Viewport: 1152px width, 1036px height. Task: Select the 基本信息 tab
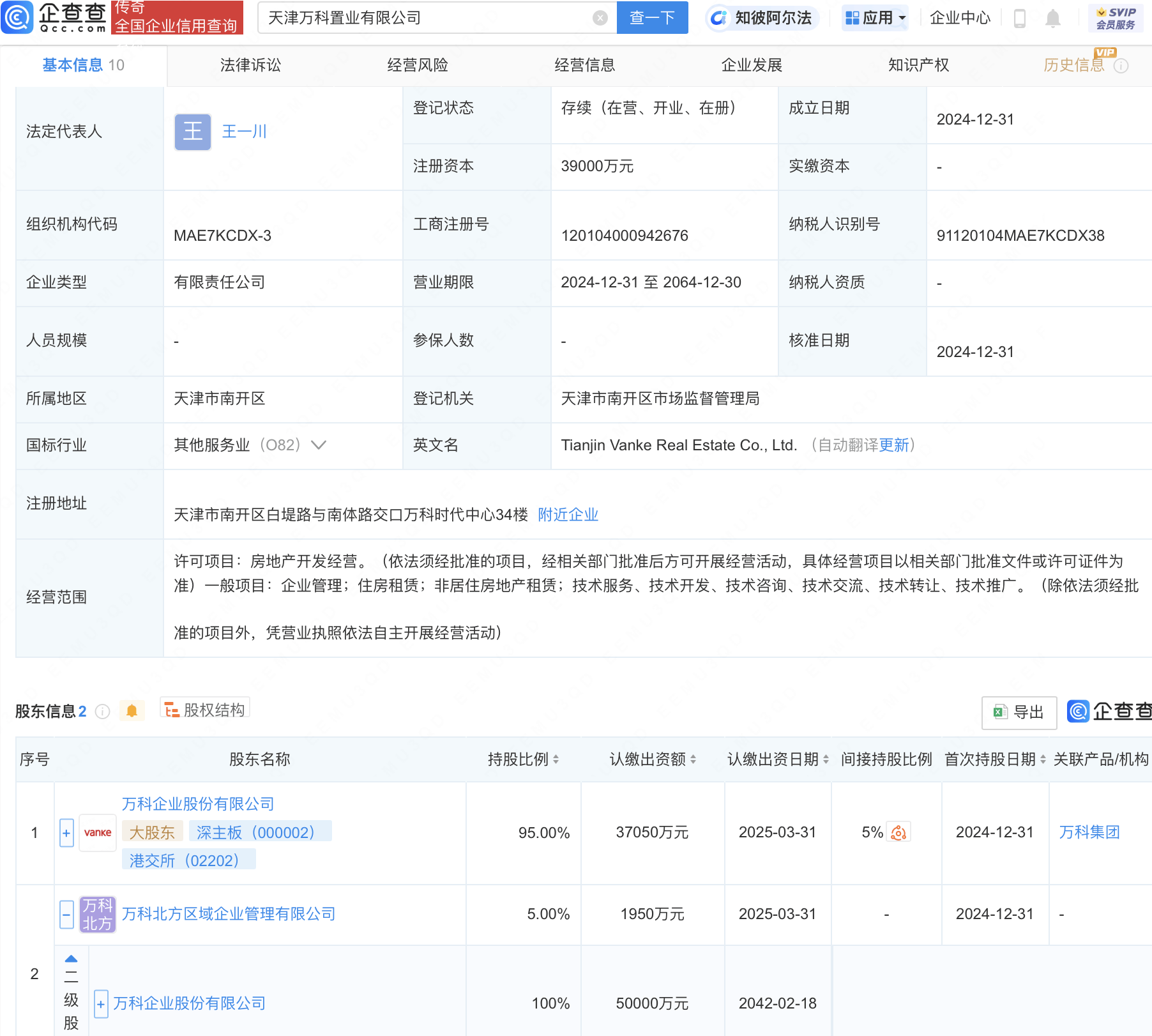pos(83,65)
